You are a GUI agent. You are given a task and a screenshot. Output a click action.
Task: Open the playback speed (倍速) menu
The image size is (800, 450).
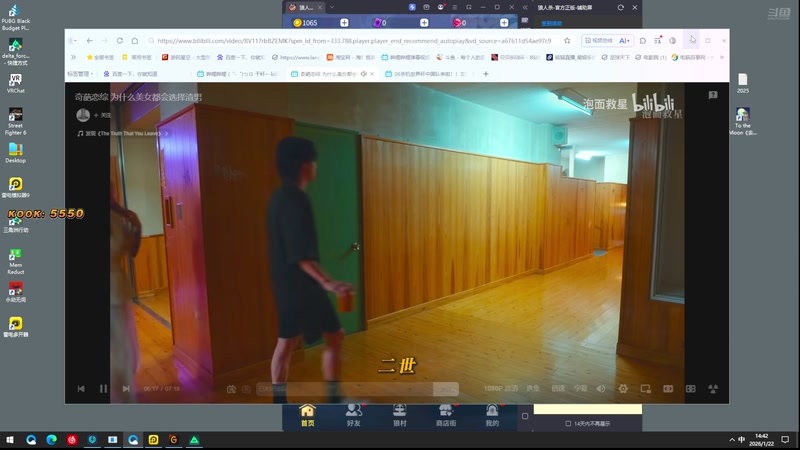(x=558, y=389)
